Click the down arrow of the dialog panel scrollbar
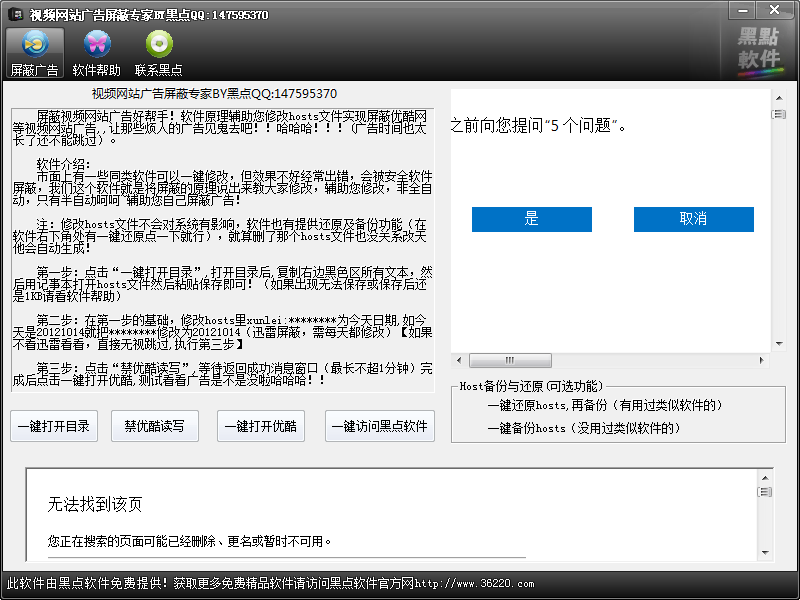Image resolution: width=800 pixels, height=600 pixels. coord(779,344)
